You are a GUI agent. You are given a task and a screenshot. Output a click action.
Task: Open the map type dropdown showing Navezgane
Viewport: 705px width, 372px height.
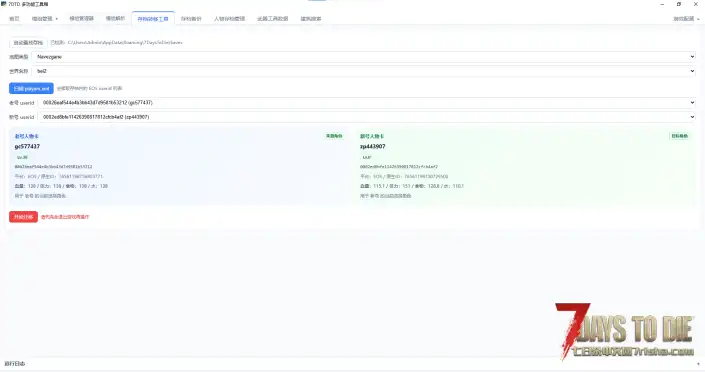(364, 57)
